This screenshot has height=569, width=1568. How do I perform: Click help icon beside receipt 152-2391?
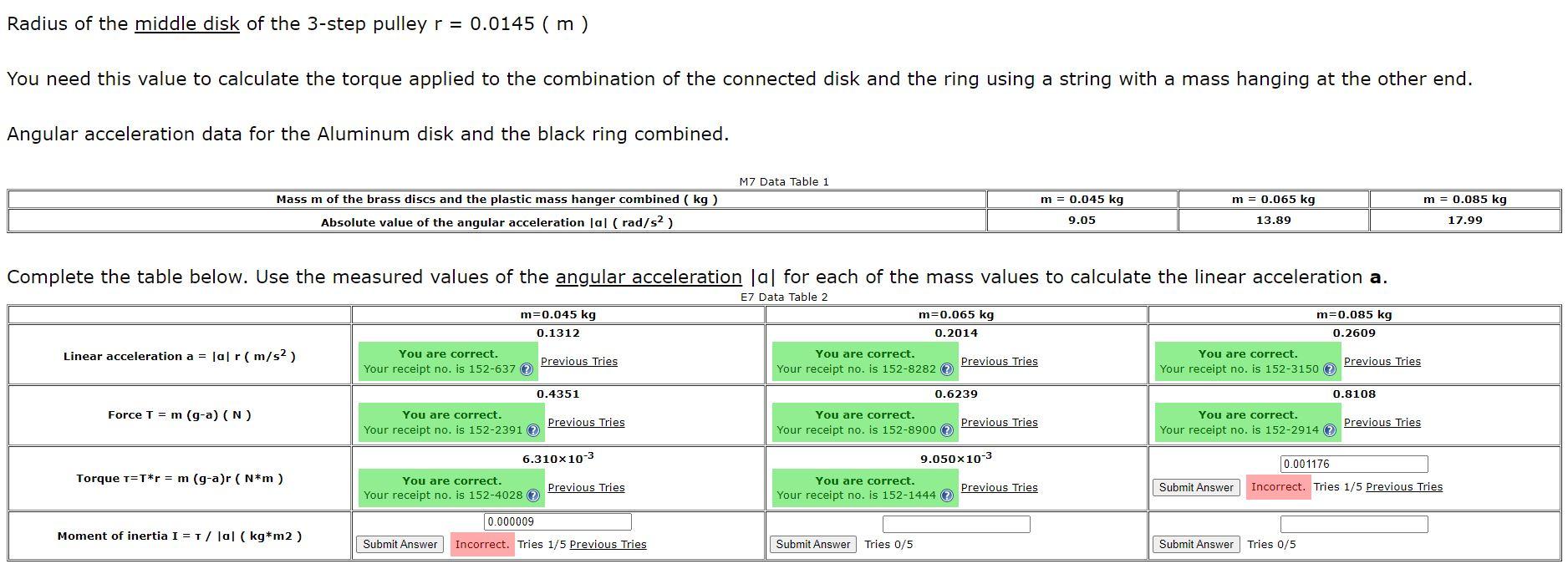point(533,430)
